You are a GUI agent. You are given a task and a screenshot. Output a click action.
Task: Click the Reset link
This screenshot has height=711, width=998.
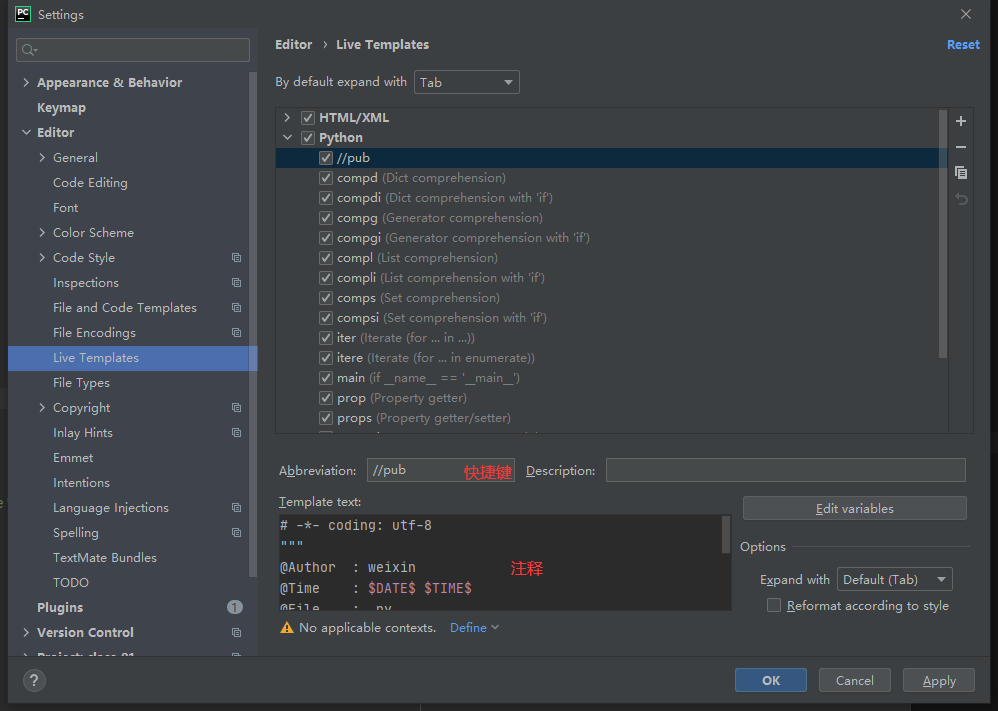[x=963, y=44]
